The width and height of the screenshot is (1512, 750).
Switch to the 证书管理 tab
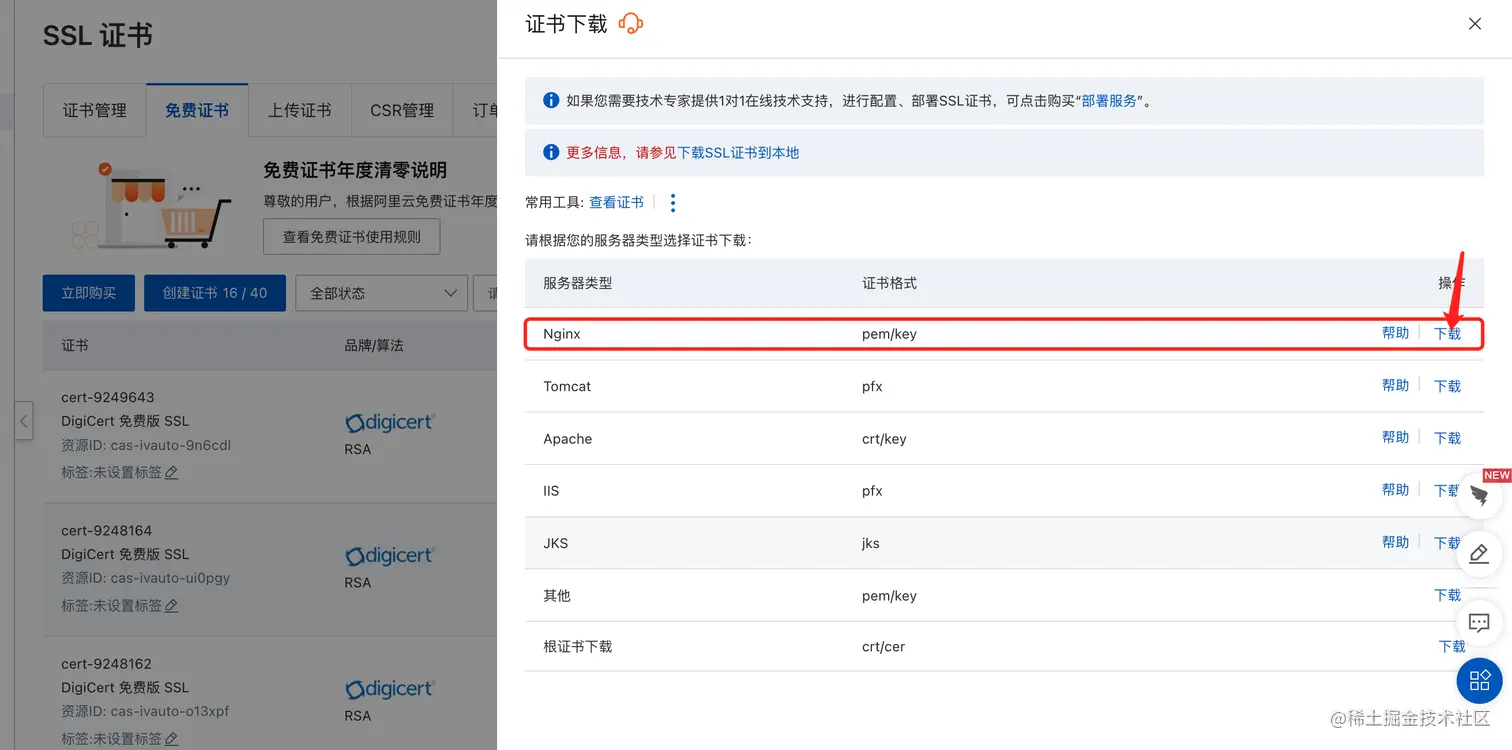95,110
